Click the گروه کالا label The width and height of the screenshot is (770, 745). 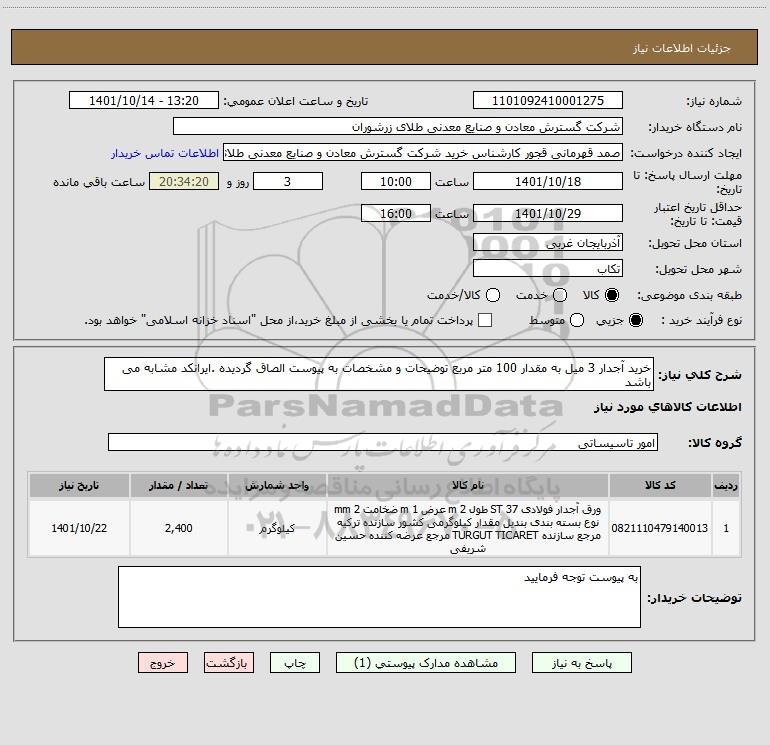click(715, 442)
